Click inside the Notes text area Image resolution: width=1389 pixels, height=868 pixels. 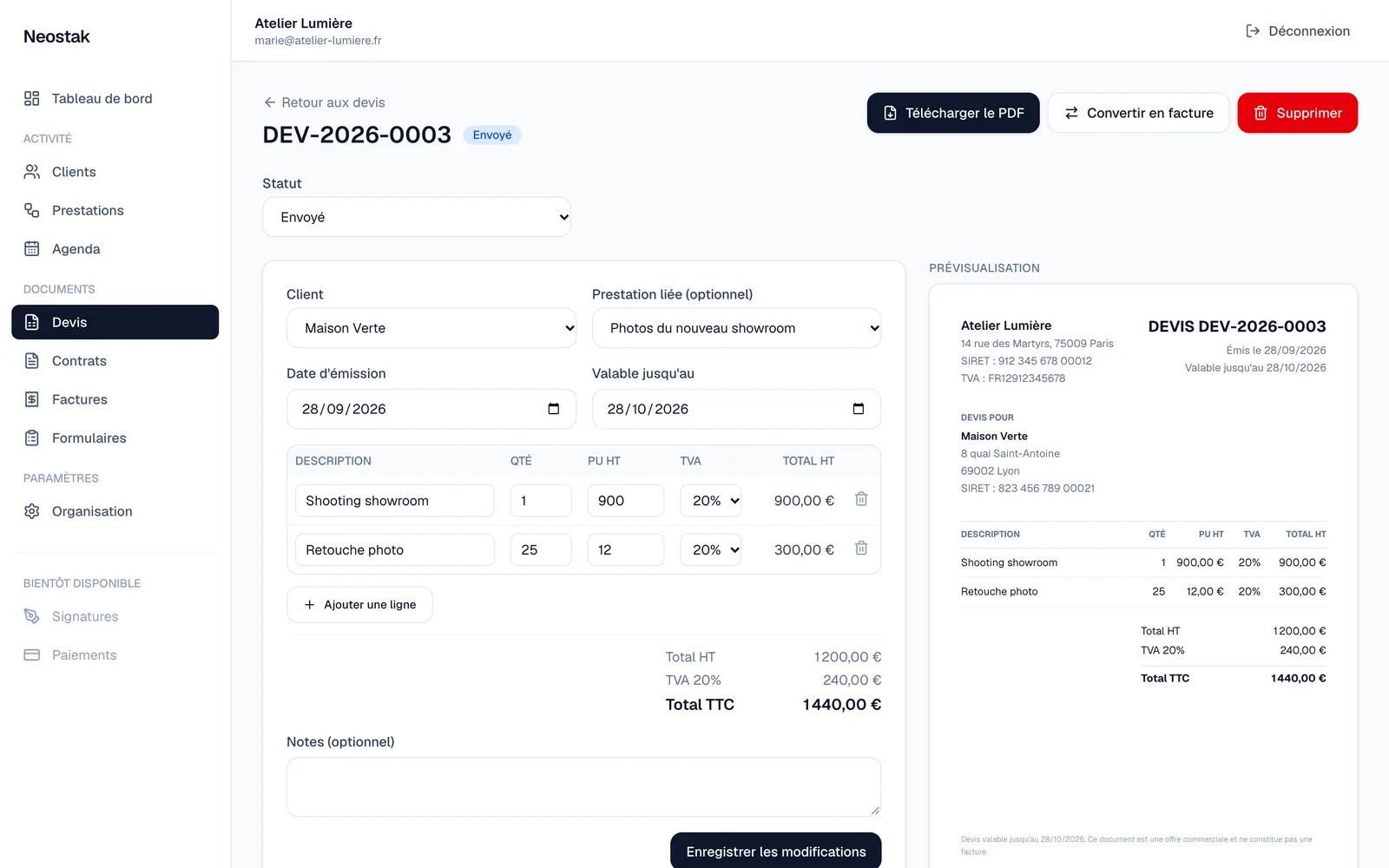(584, 787)
